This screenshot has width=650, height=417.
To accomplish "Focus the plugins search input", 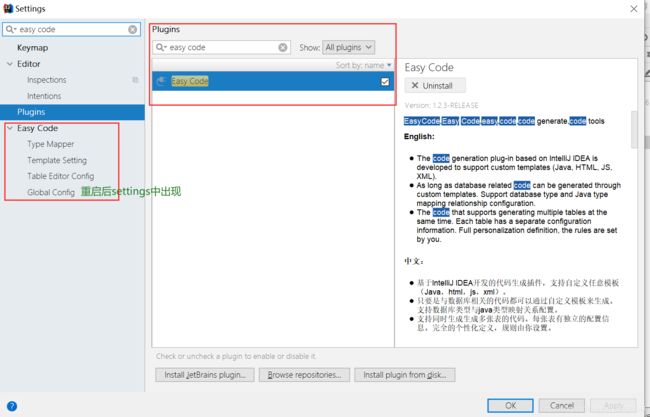I will point(222,47).
